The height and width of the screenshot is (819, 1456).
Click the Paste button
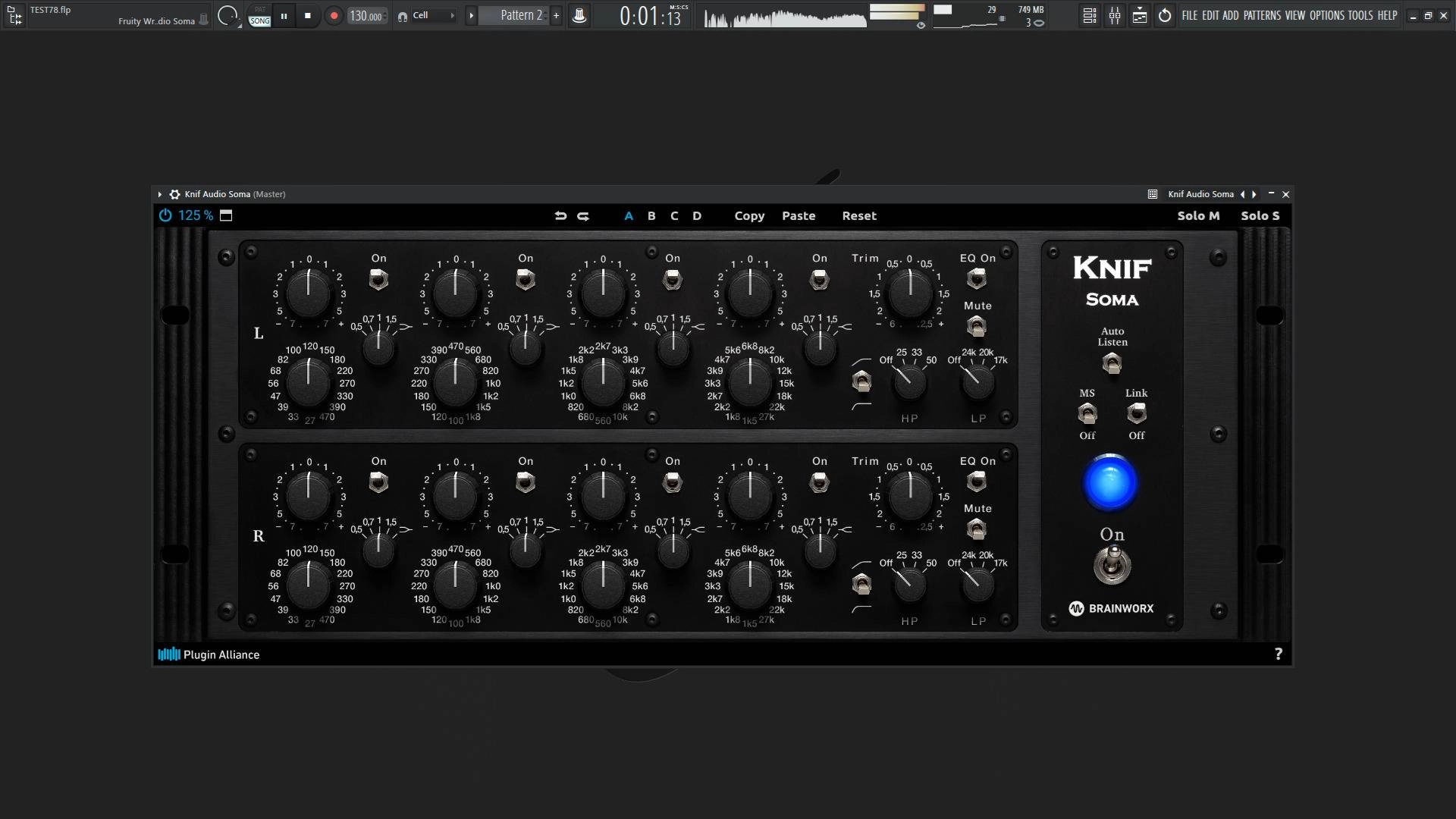[799, 216]
